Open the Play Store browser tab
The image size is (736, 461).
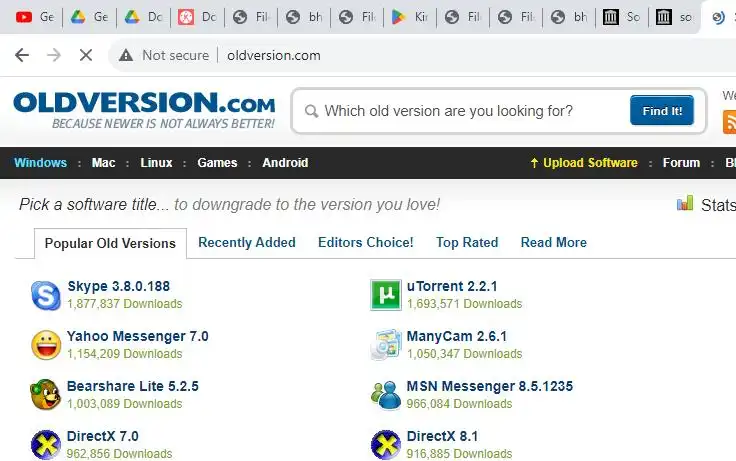pyautogui.click(x=410, y=17)
